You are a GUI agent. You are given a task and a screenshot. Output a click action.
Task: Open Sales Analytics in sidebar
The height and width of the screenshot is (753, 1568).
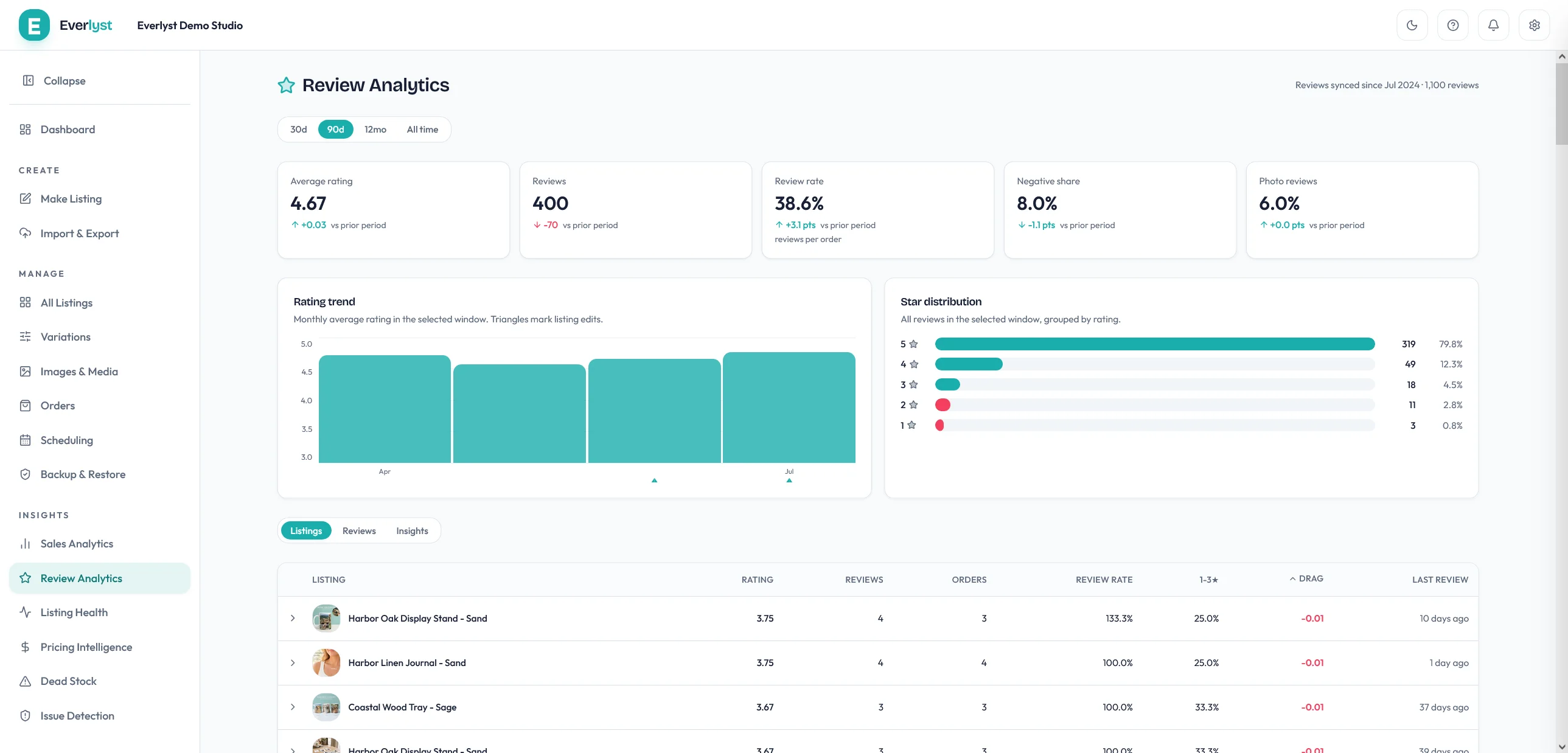[100, 543]
